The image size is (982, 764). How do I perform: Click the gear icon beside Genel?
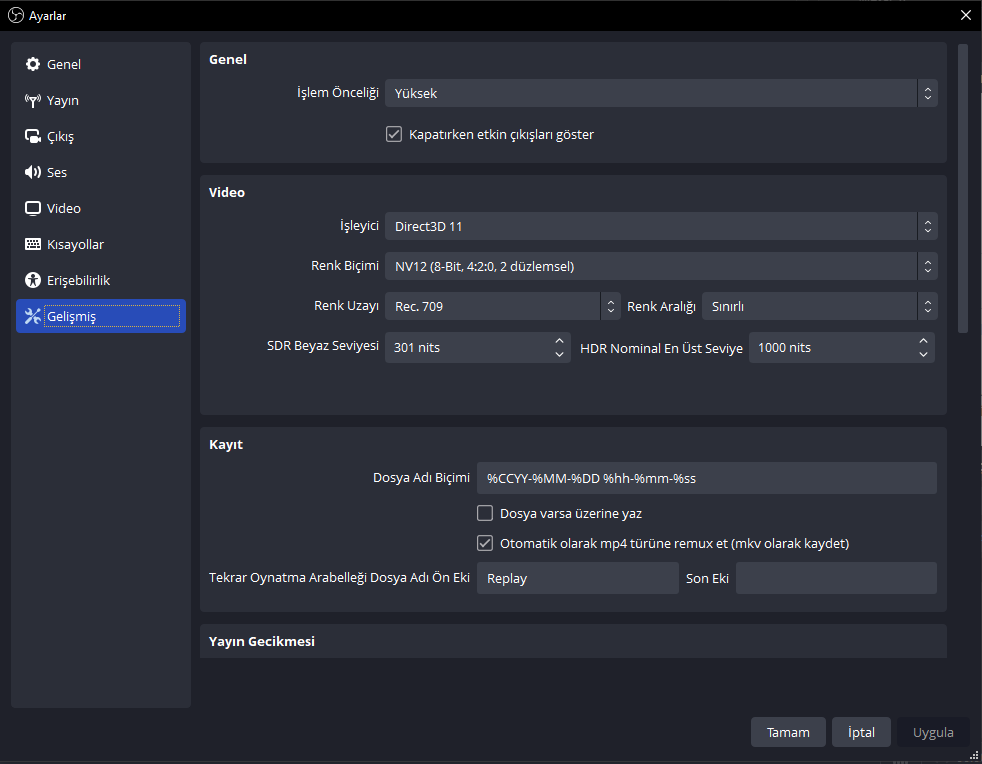[32, 65]
